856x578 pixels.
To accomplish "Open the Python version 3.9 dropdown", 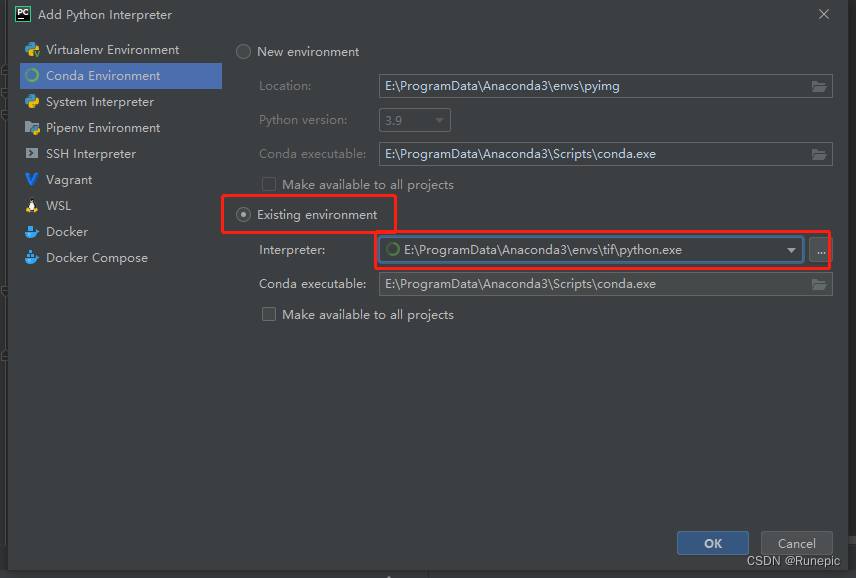I will coord(415,120).
